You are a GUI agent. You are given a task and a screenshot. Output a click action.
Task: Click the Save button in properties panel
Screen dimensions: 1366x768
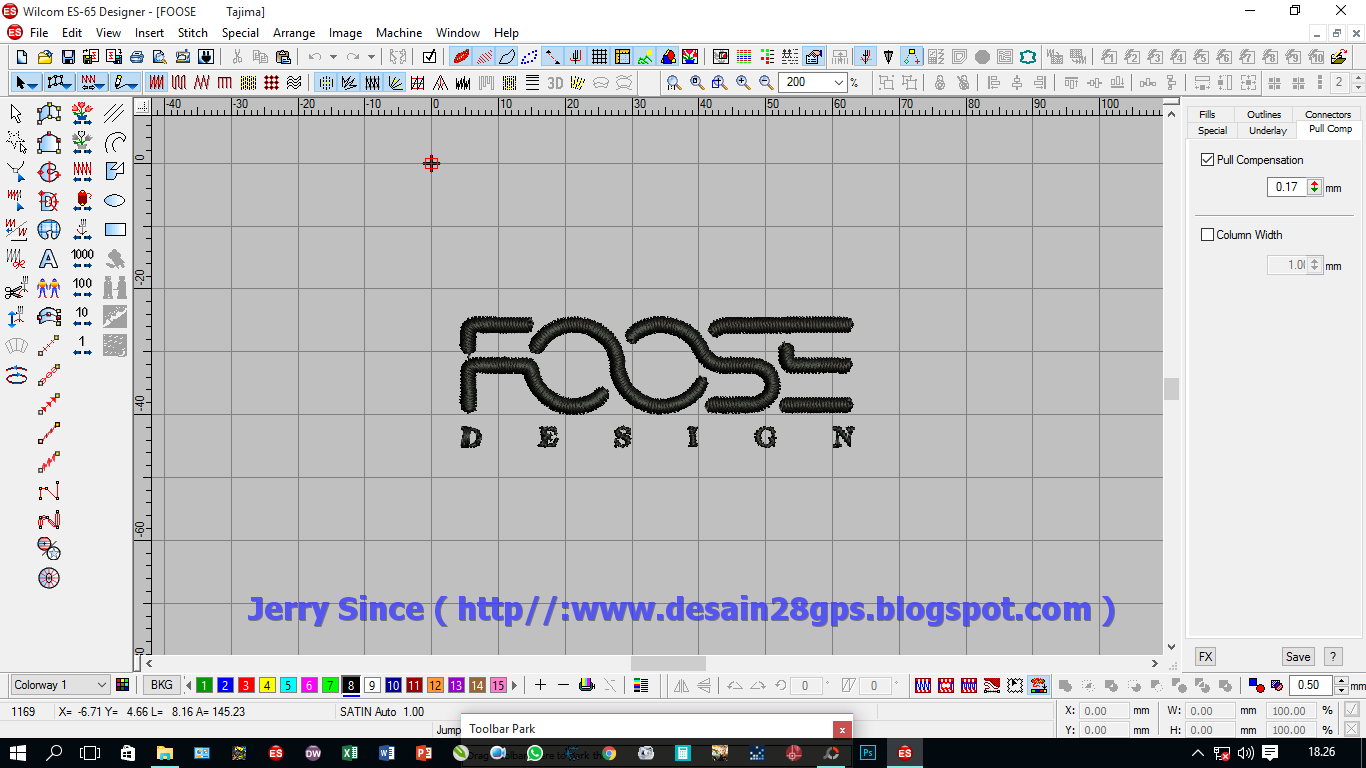click(1298, 657)
